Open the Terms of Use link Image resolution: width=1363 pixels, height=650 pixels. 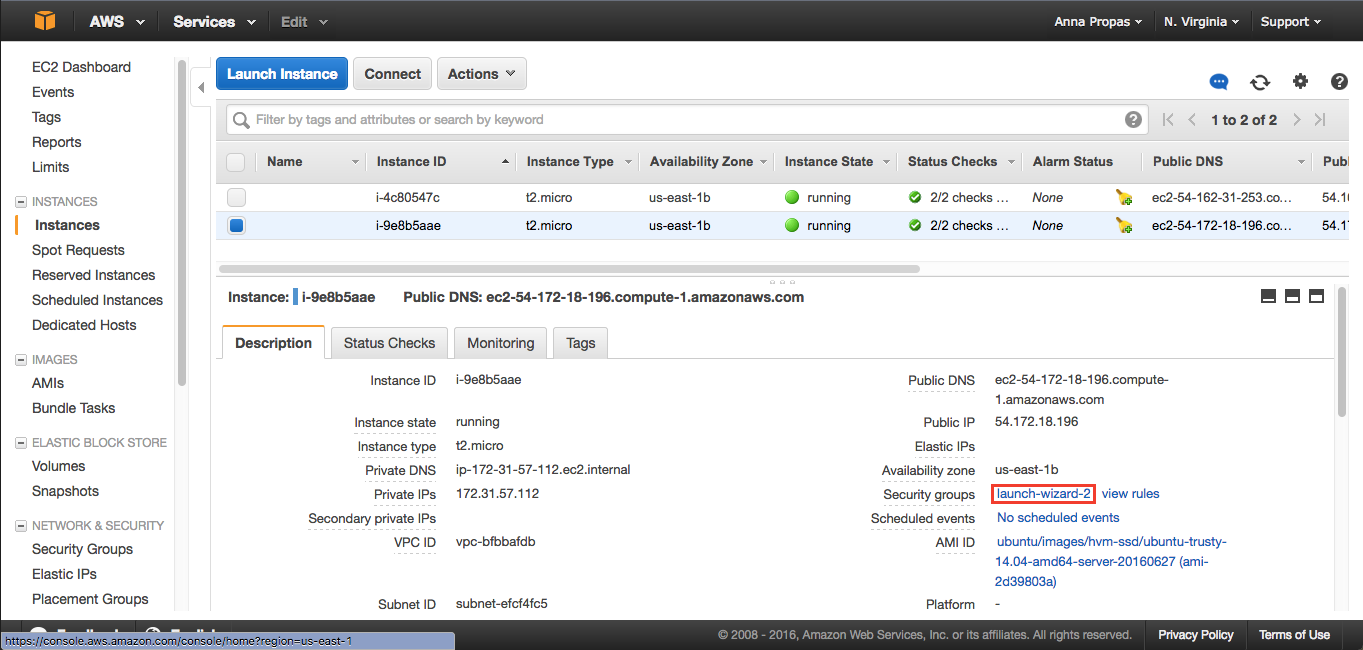click(x=1294, y=635)
